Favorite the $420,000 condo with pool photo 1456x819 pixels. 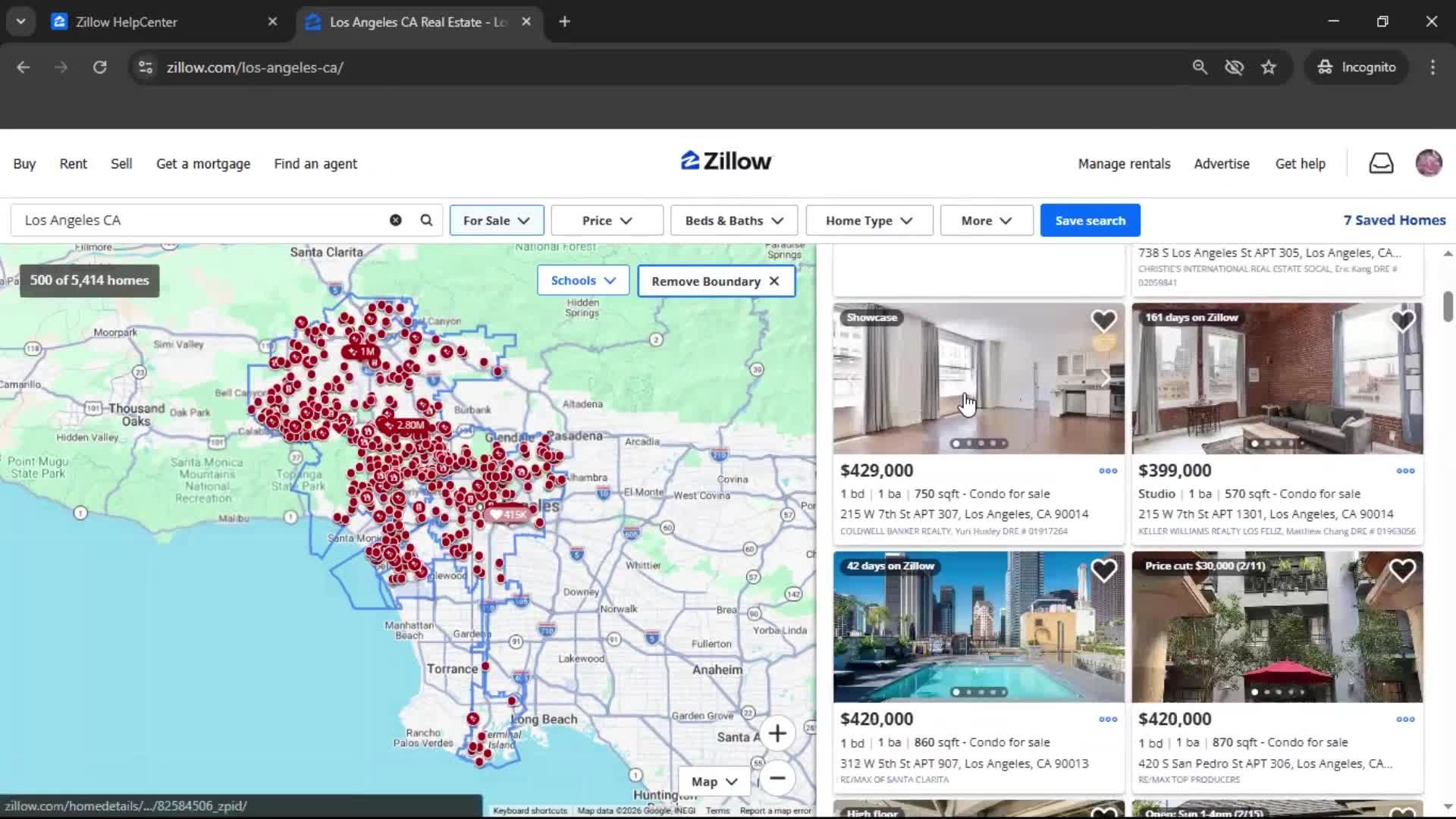[1103, 570]
